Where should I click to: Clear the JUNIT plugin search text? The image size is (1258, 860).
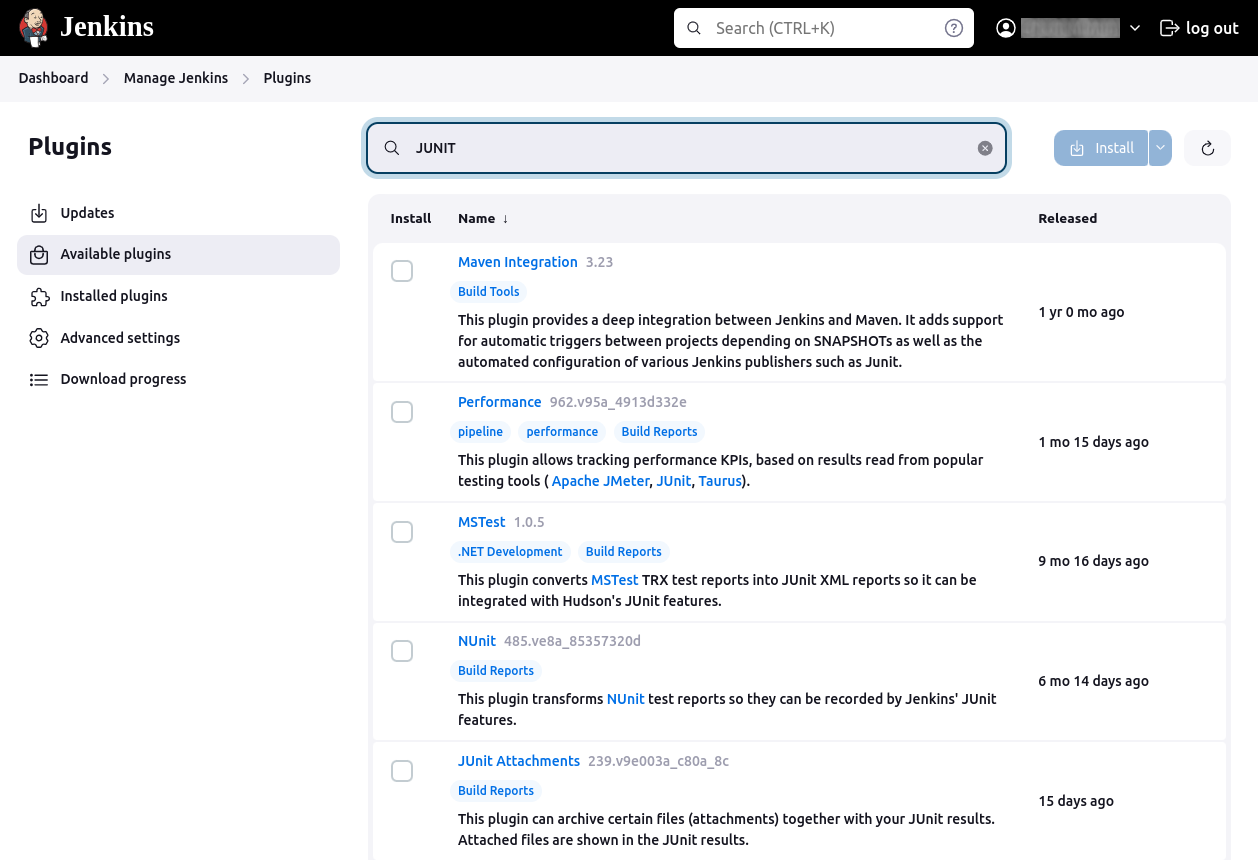pyautogui.click(x=985, y=148)
